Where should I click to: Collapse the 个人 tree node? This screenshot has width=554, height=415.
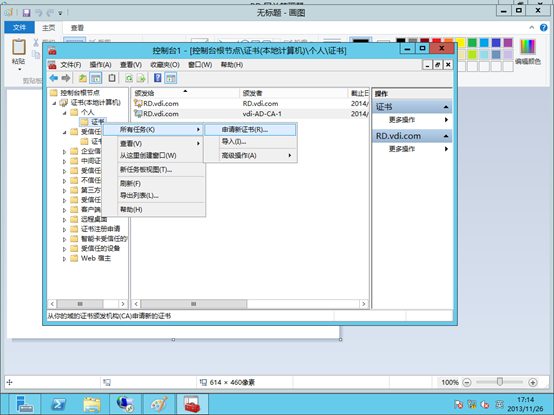(65, 113)
